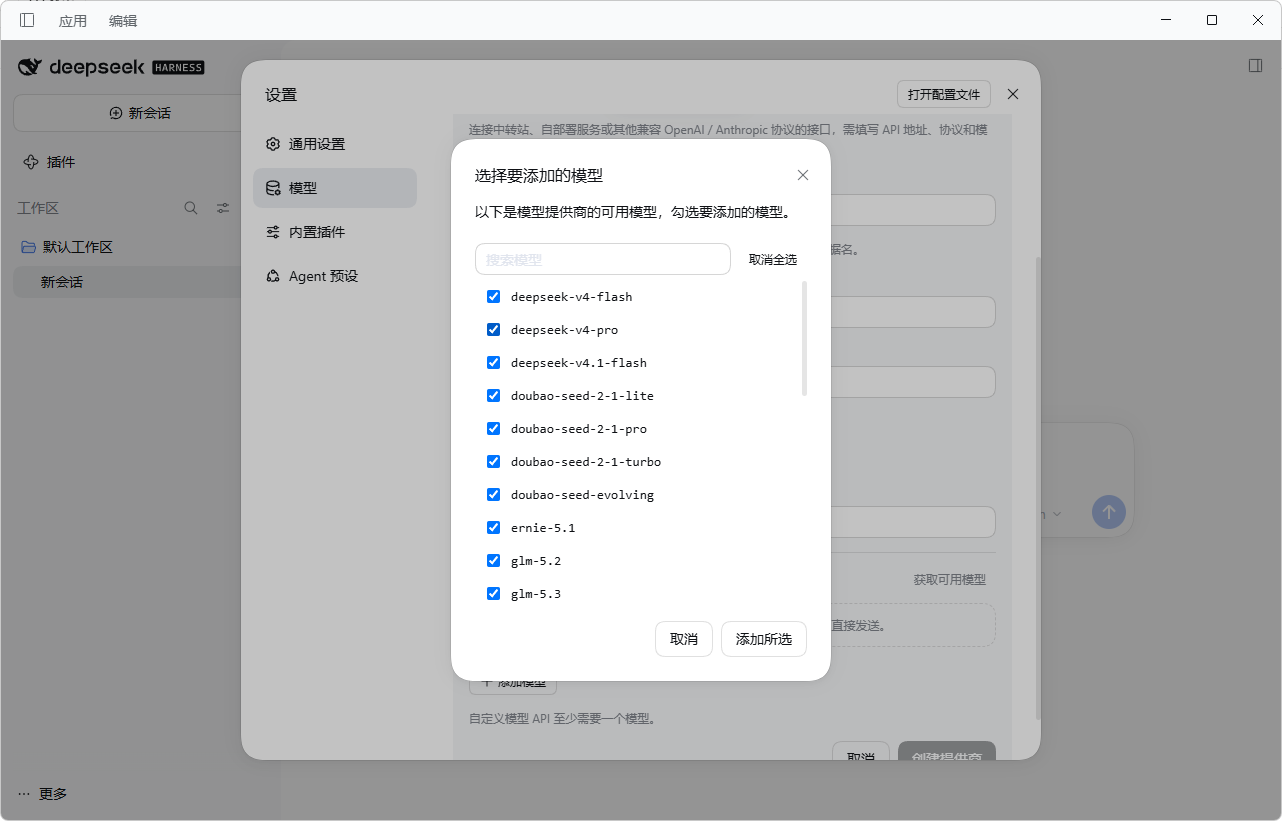1282x821 pixels.
Task: Toggle the left sidebar panel icon
Action: [x=27, y=20]
